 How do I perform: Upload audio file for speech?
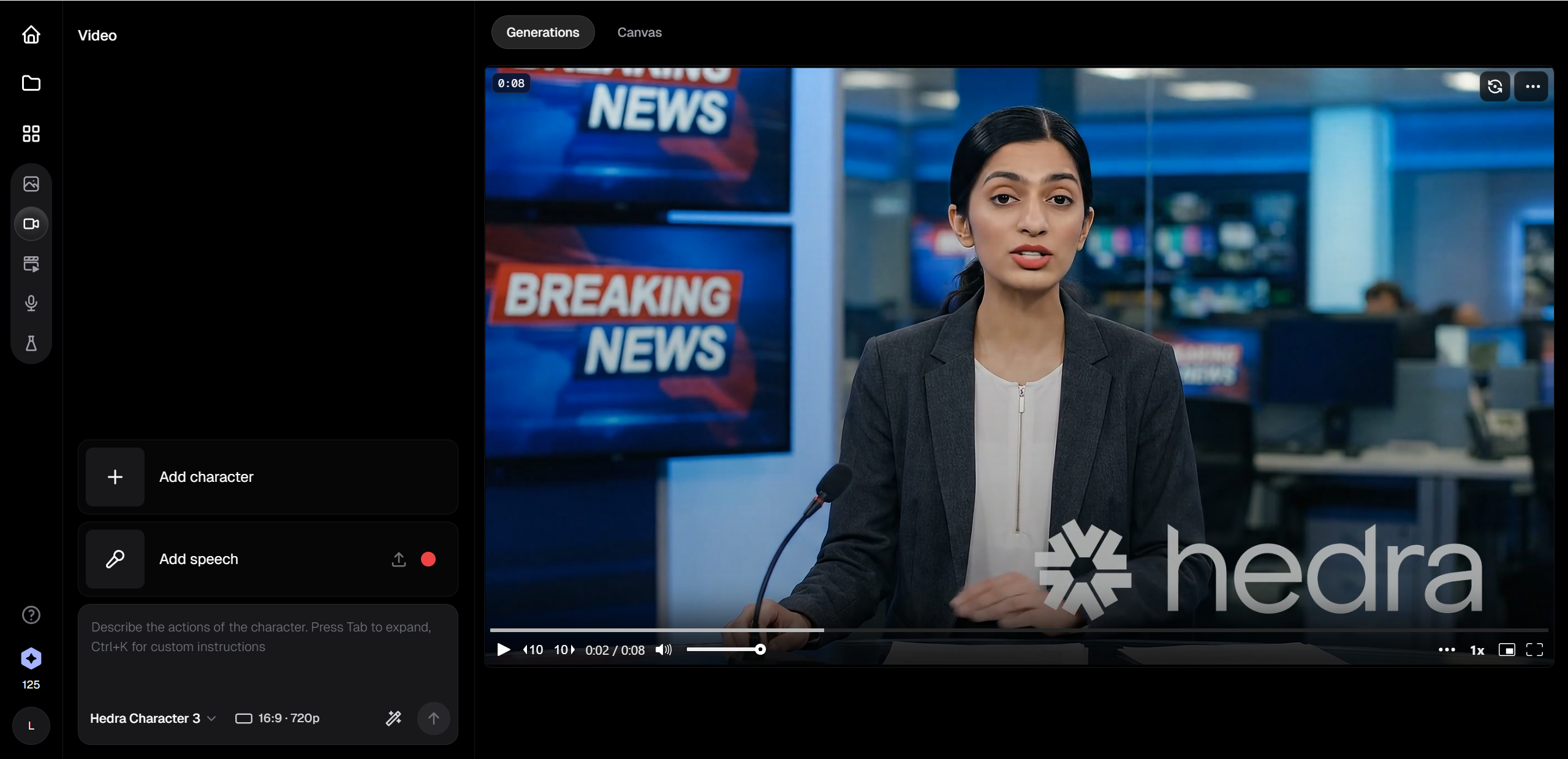coord(399,559)
